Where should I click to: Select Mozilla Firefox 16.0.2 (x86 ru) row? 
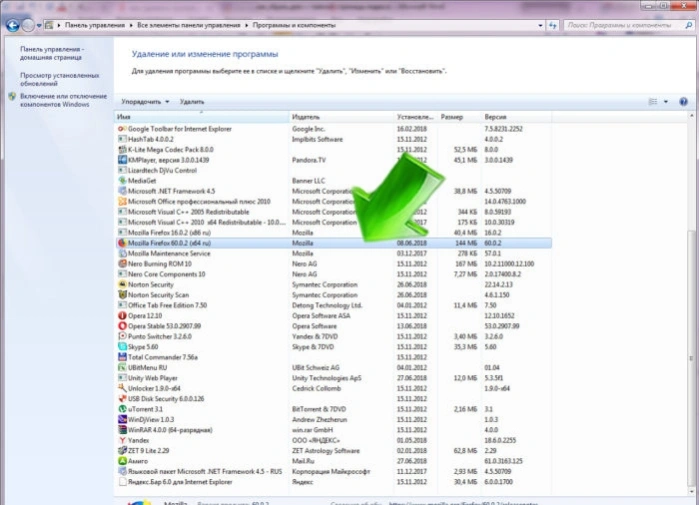point(333,232)
